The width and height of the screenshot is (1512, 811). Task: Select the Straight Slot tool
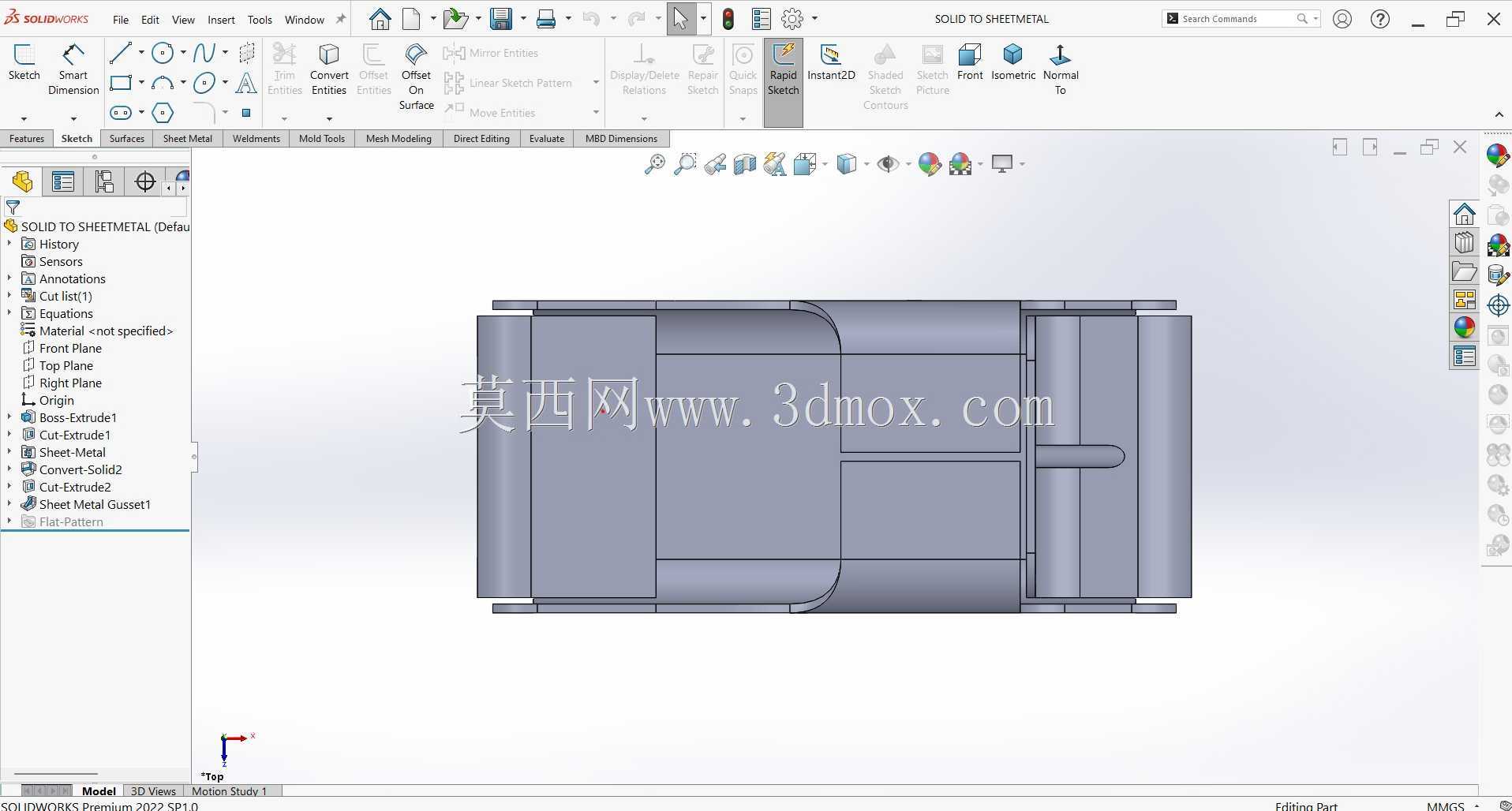pyautogui.click(x=121, y=113)
